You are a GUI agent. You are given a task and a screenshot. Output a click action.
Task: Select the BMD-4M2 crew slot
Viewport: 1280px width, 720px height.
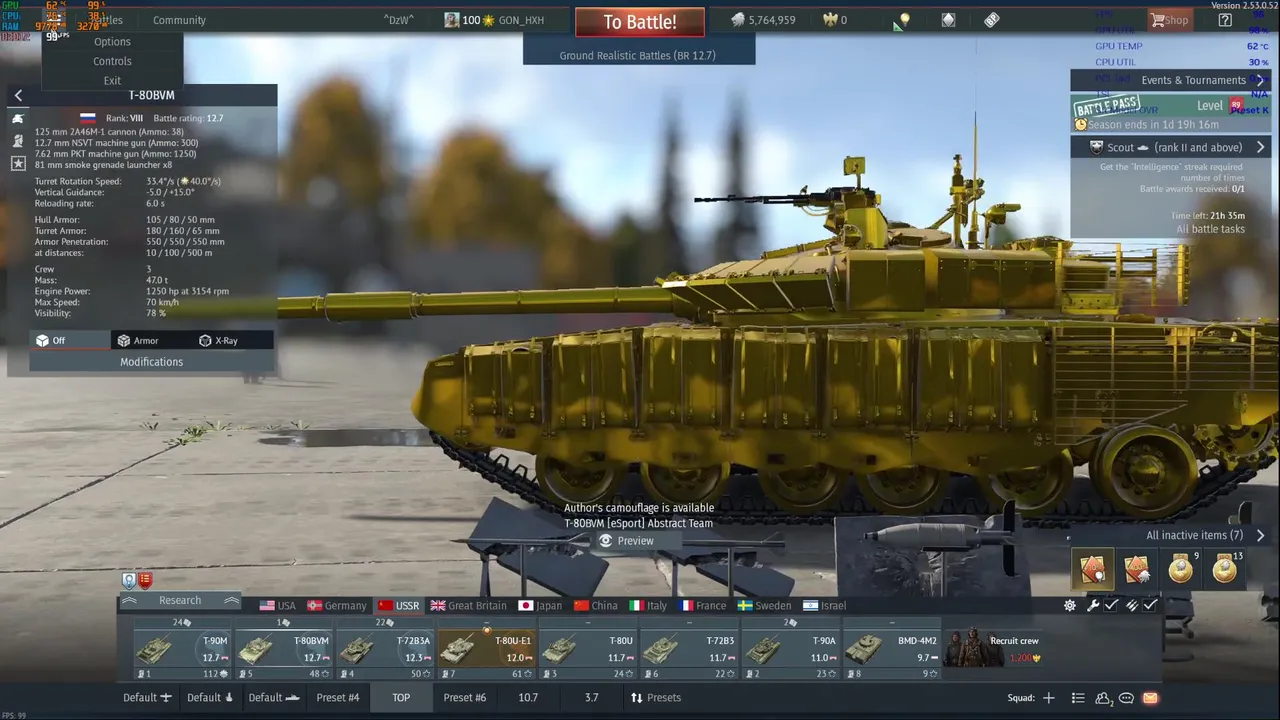point(893,649)
